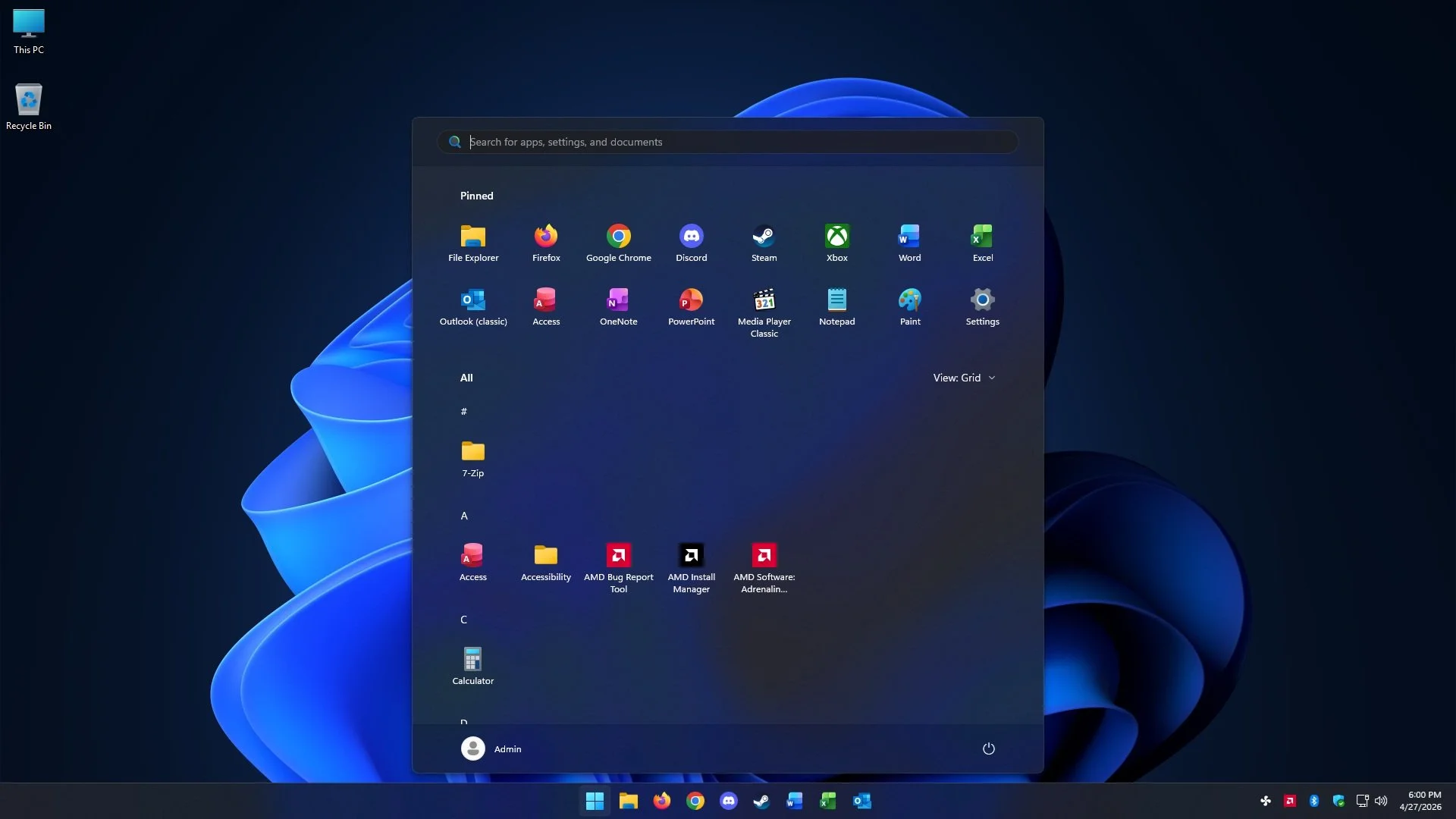Open Notepad from the Pinned apps
Viewport: 1456px width, 819px height.
[x=837, y=307]
